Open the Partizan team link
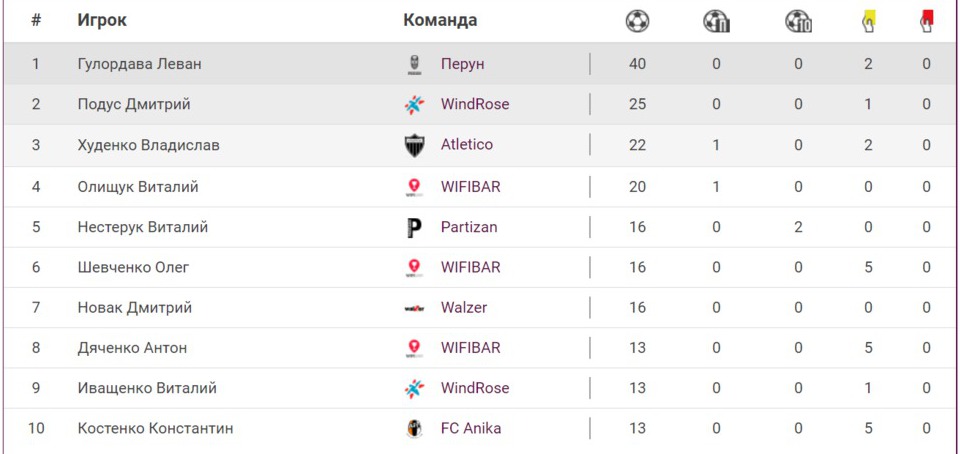The height and width of the screenshot is (454, 960). 469,227
